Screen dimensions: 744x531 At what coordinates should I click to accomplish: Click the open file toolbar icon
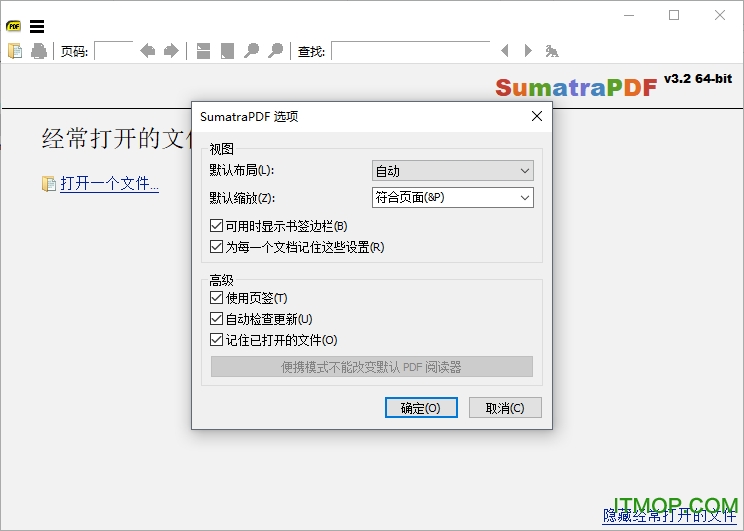(16, 51)
